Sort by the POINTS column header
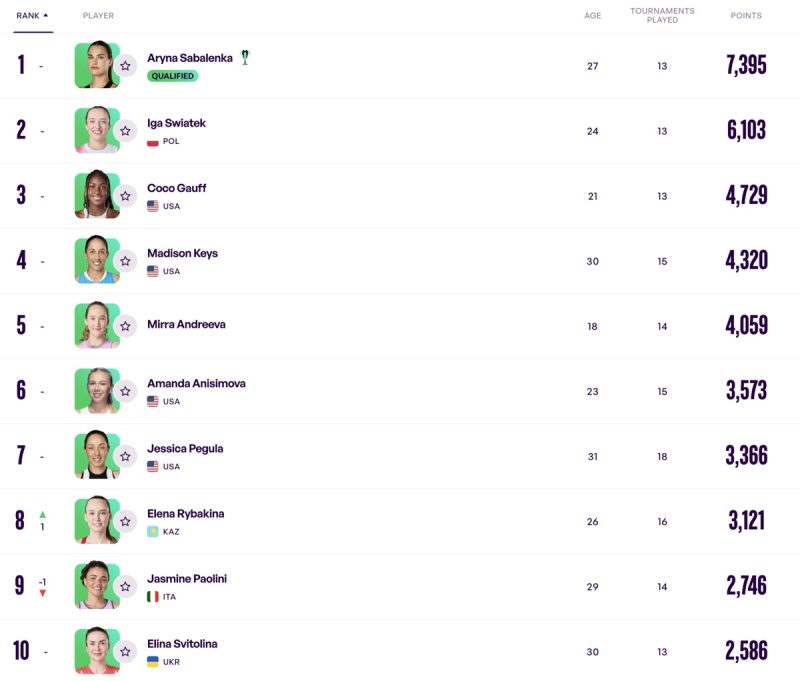 (746, 16)
